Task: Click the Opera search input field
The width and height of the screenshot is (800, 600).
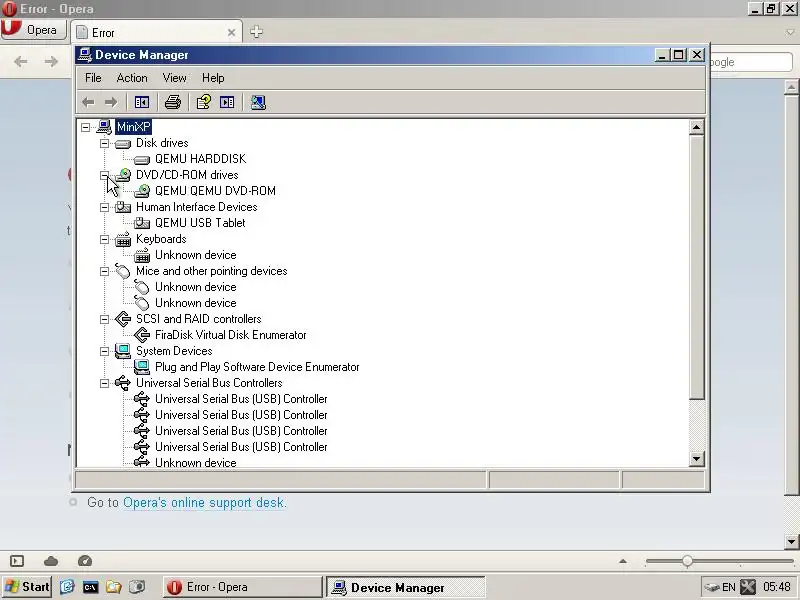Action: pos(751,62)
